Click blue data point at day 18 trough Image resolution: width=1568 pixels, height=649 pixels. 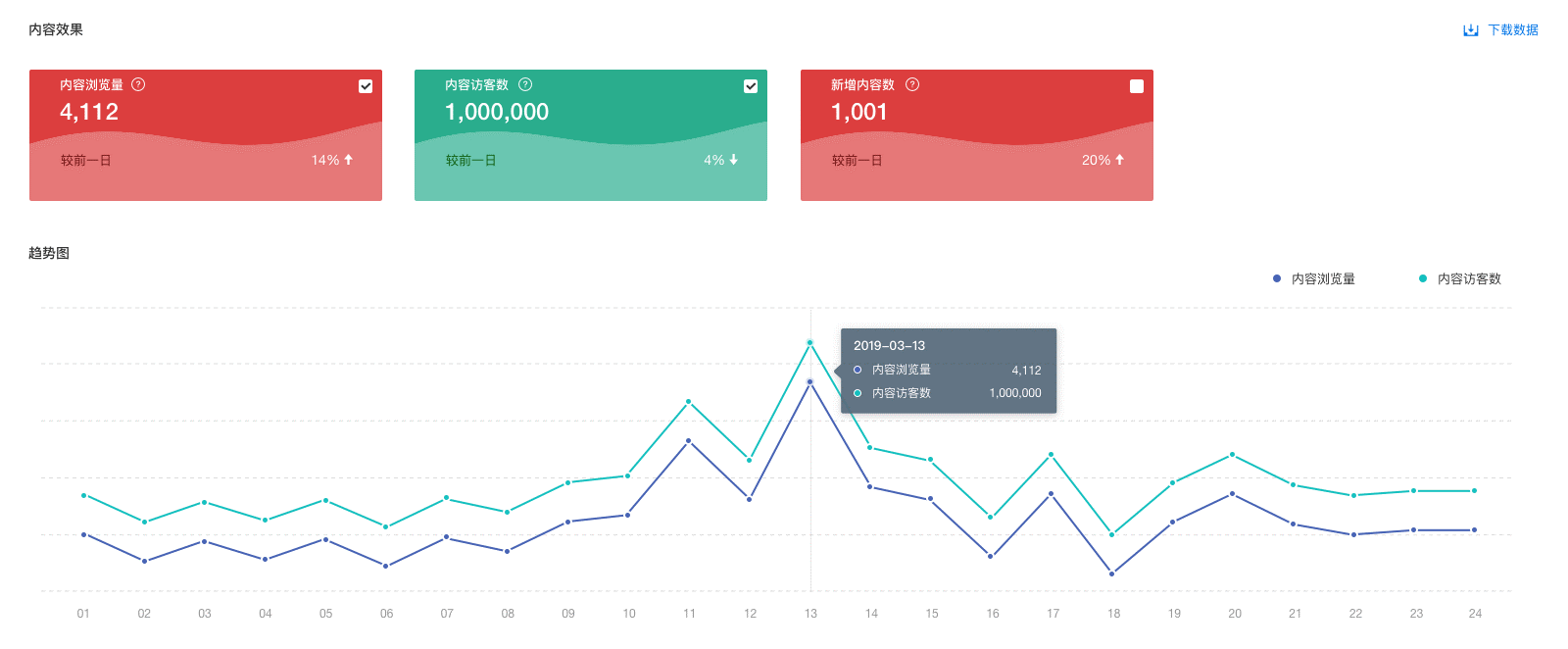pos(1111,574)
